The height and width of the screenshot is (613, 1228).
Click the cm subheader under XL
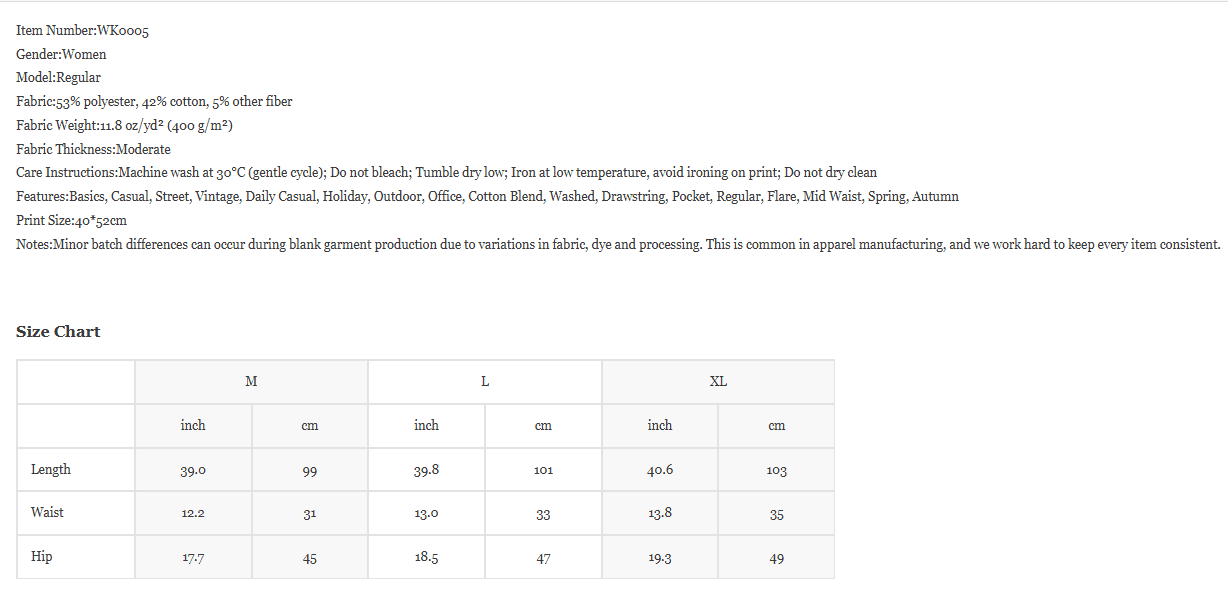(x=777, y=426)
